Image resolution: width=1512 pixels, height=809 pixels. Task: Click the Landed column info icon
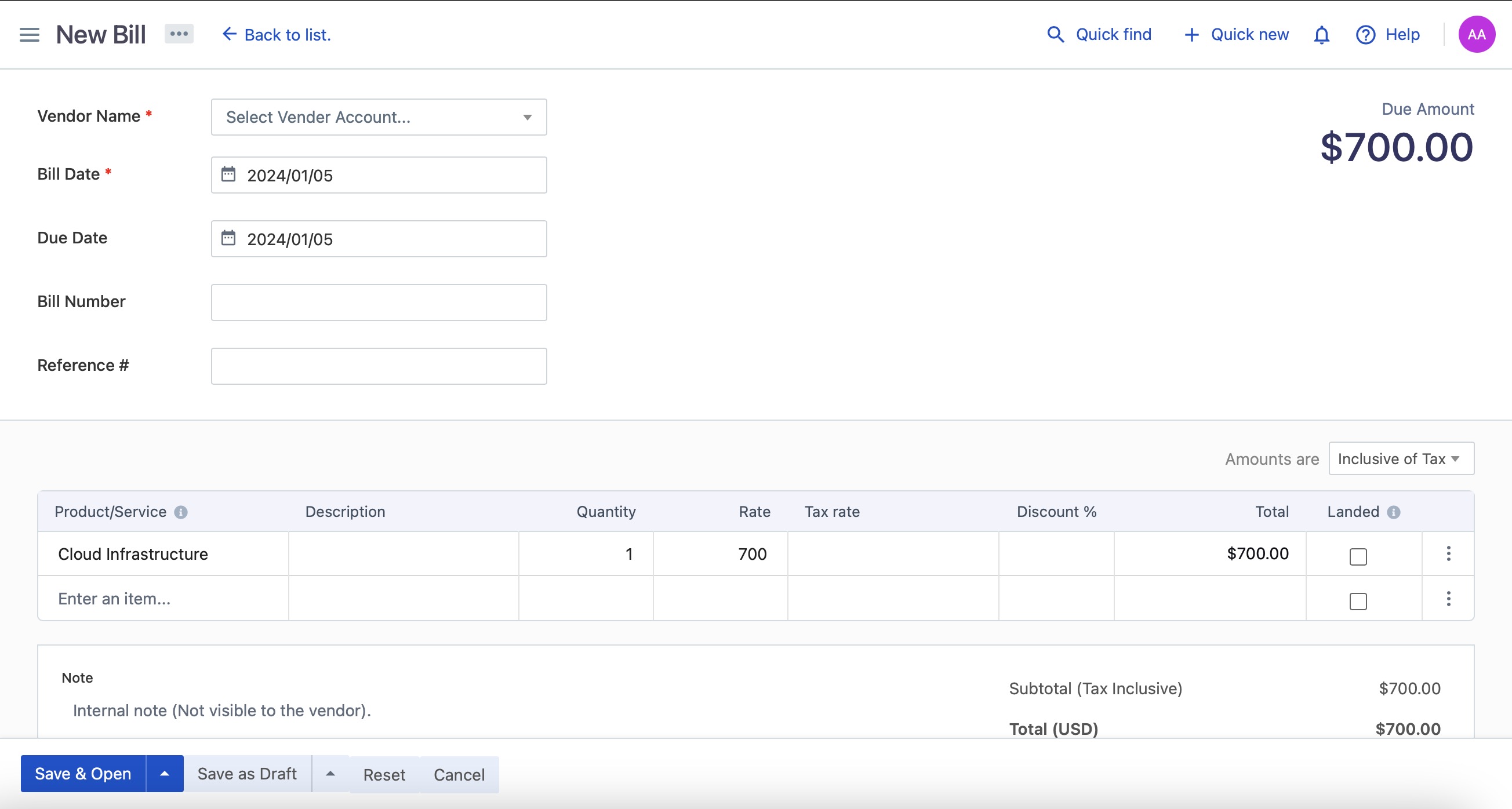point(1393,512)
